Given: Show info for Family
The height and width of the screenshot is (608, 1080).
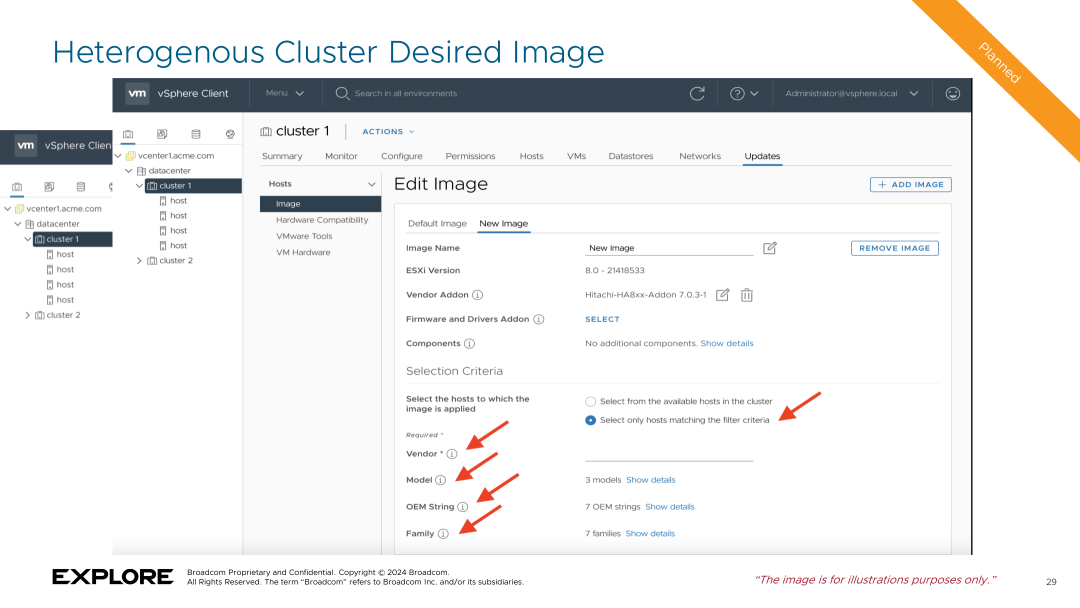Looking at the screenshot, I should (443, 534).
